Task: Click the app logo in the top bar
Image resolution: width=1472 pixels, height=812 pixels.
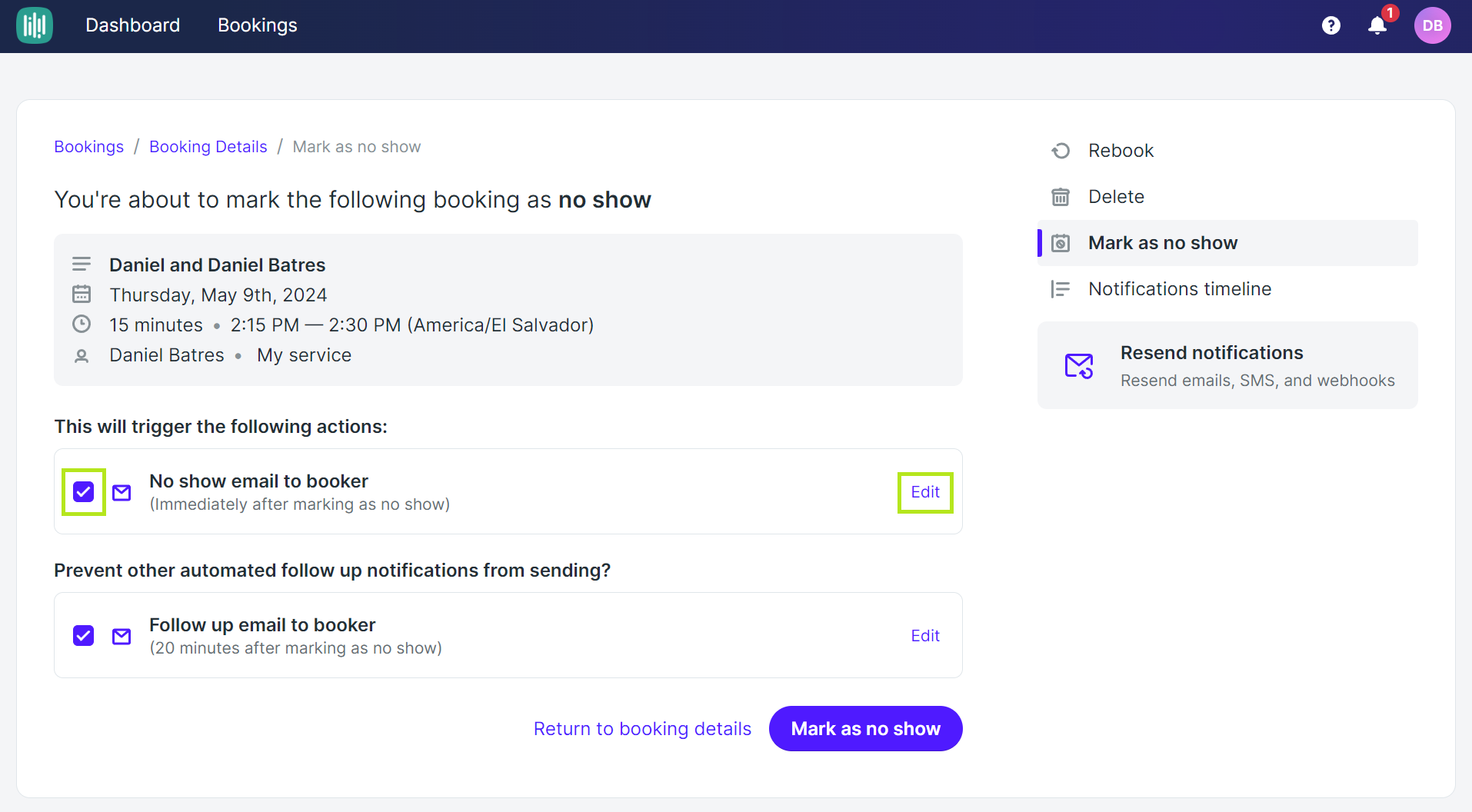Action: 35,25
